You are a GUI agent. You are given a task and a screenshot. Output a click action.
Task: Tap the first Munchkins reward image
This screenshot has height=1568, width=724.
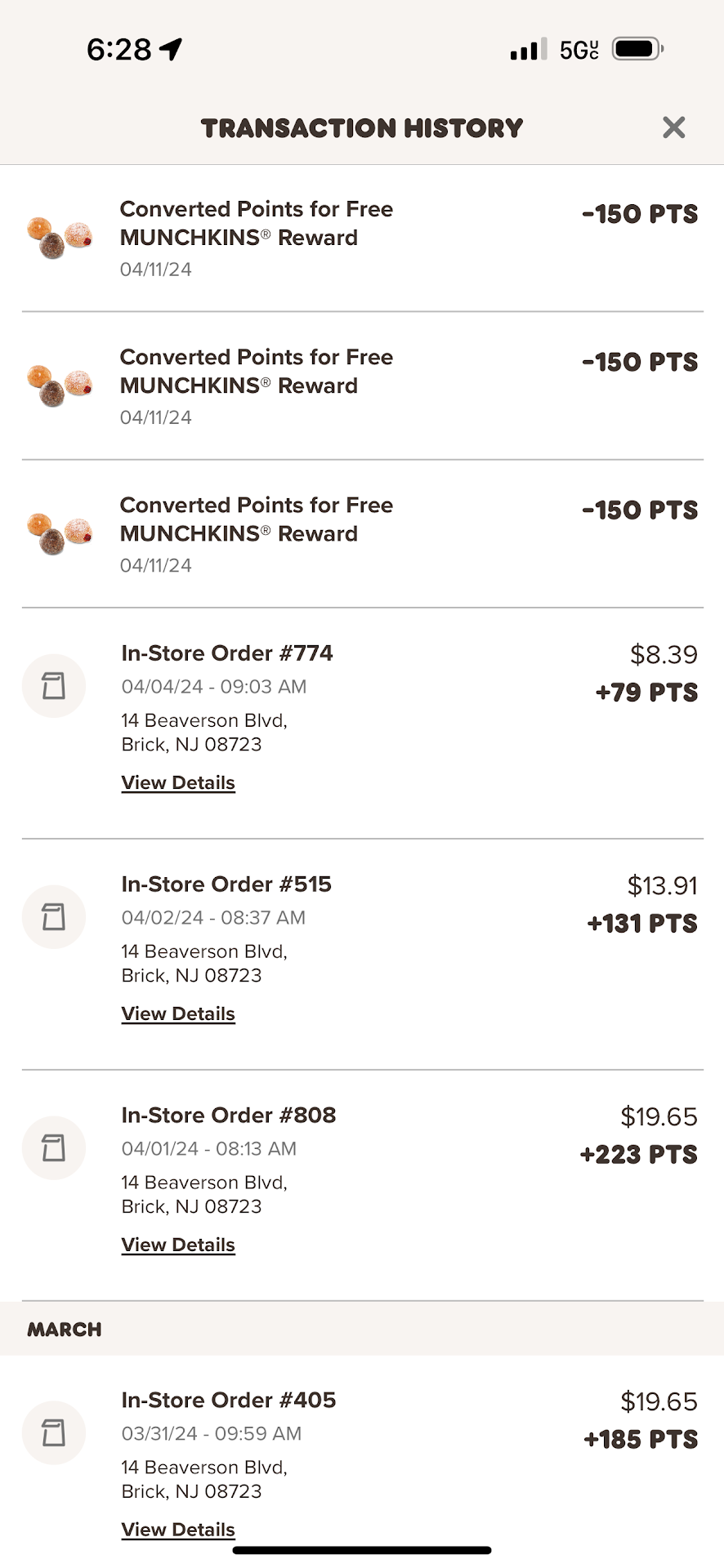(x=60, y=238)
